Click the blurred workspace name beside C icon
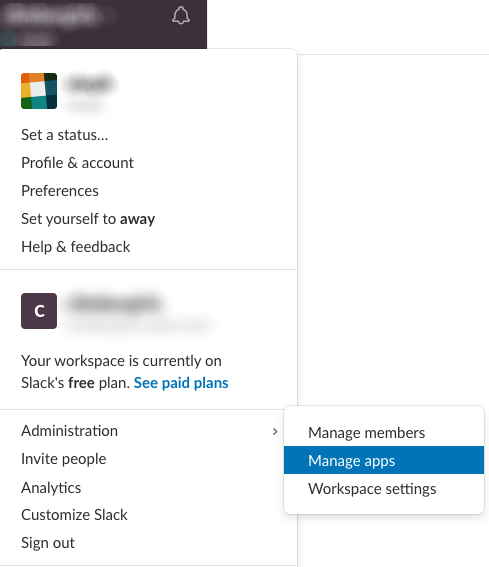The height and width of the screenshot is (567, 489). tap(115, 303)
